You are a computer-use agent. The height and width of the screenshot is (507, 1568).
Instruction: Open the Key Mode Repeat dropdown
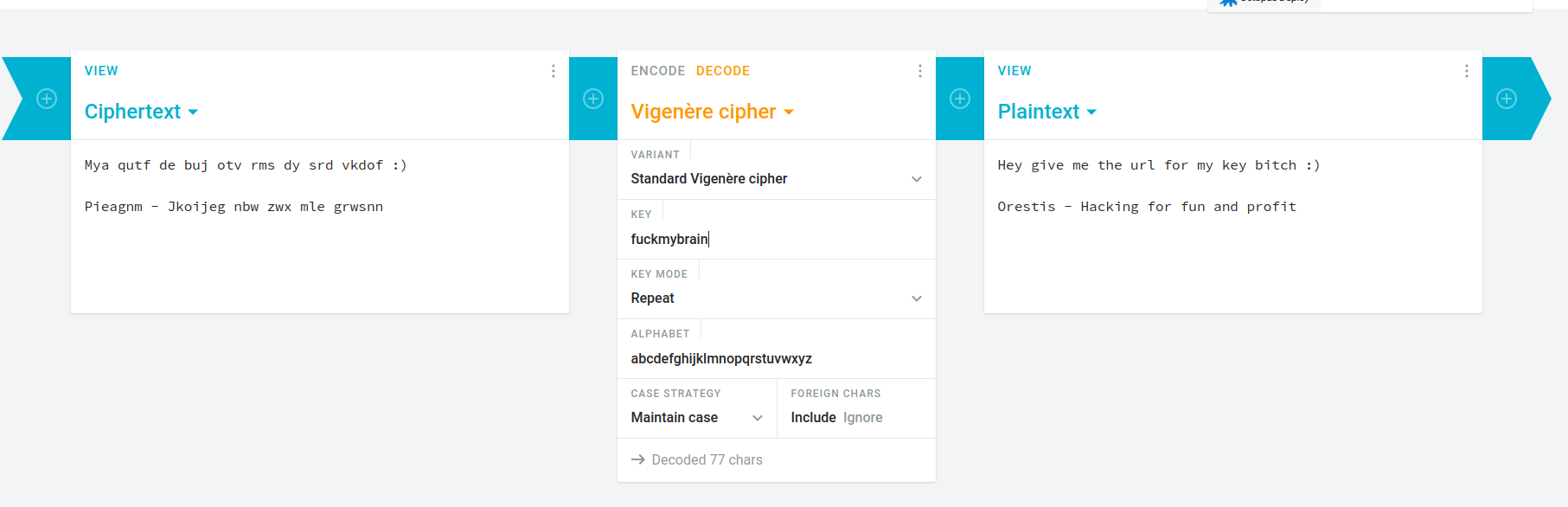(777, 298)
